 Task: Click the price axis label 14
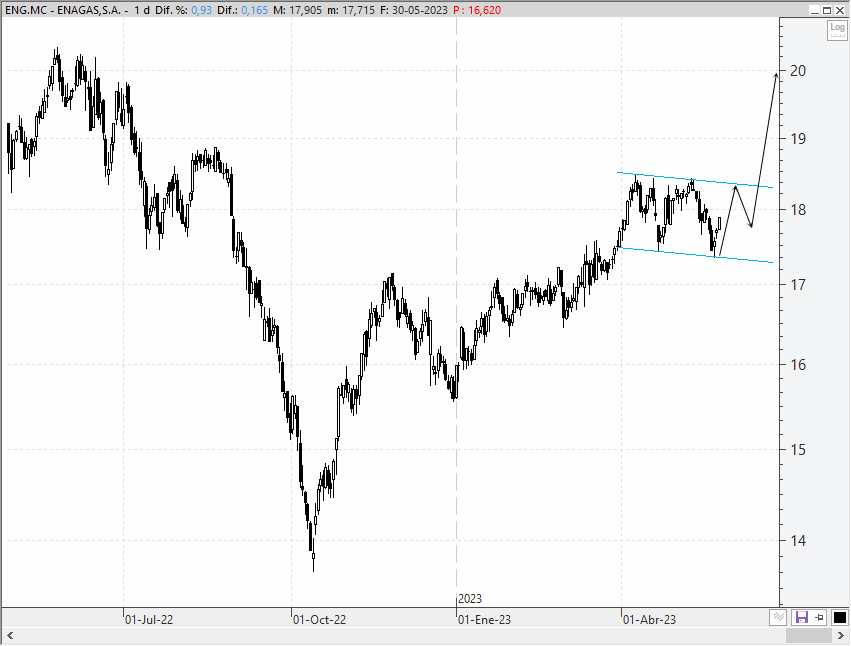798,540
